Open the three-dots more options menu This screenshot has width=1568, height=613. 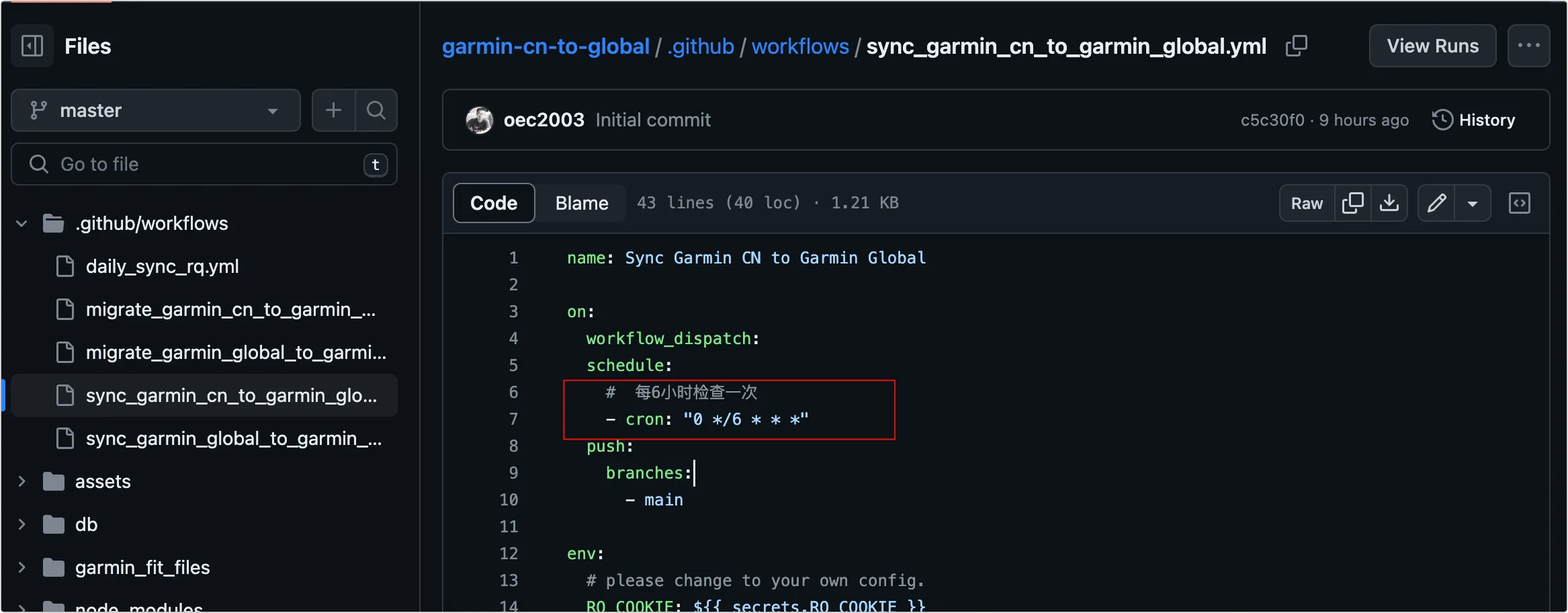[1528, 46]
